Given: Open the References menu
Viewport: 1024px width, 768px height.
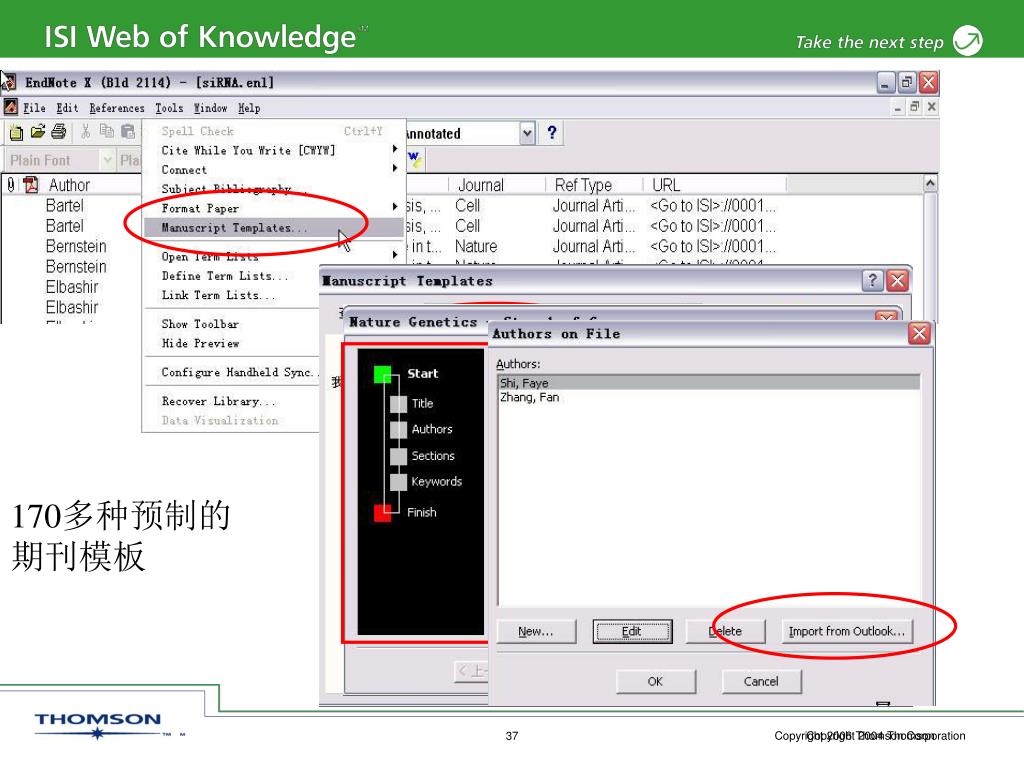Looking at the screenshot, I should point(117,108).
